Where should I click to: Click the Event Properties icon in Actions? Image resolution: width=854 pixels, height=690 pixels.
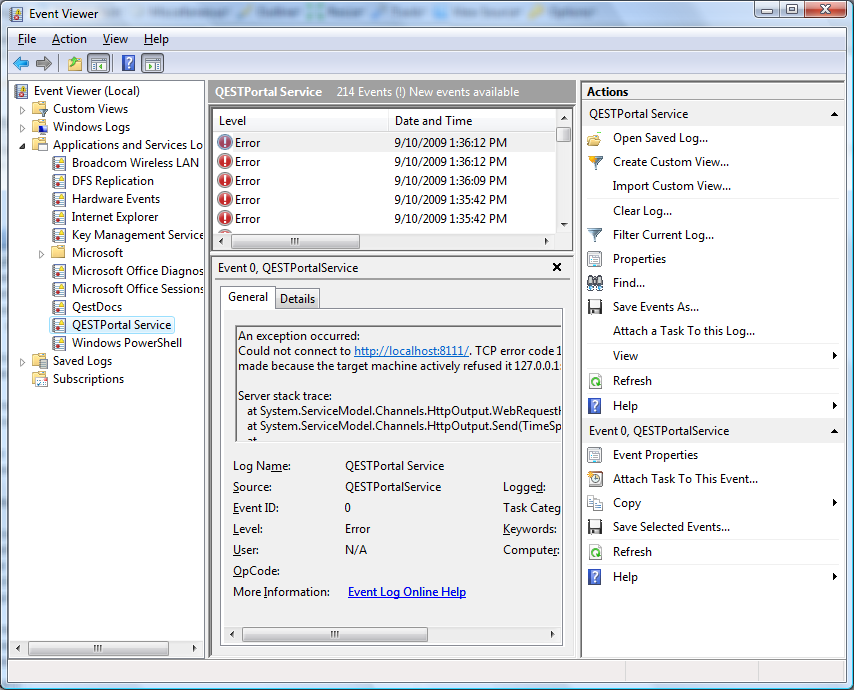(x=596, y=455)
